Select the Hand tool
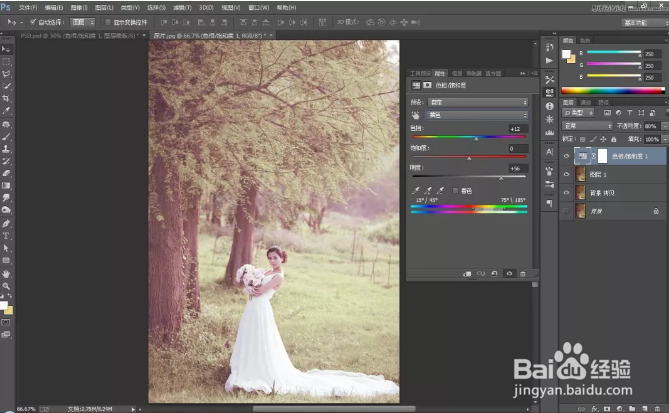669x413 pixels. click(6, 274)
